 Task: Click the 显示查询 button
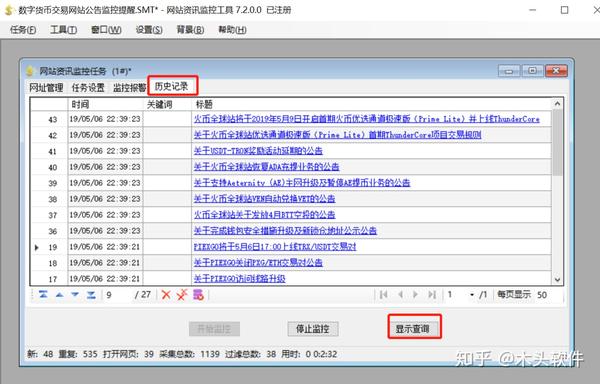pos(412,329)
